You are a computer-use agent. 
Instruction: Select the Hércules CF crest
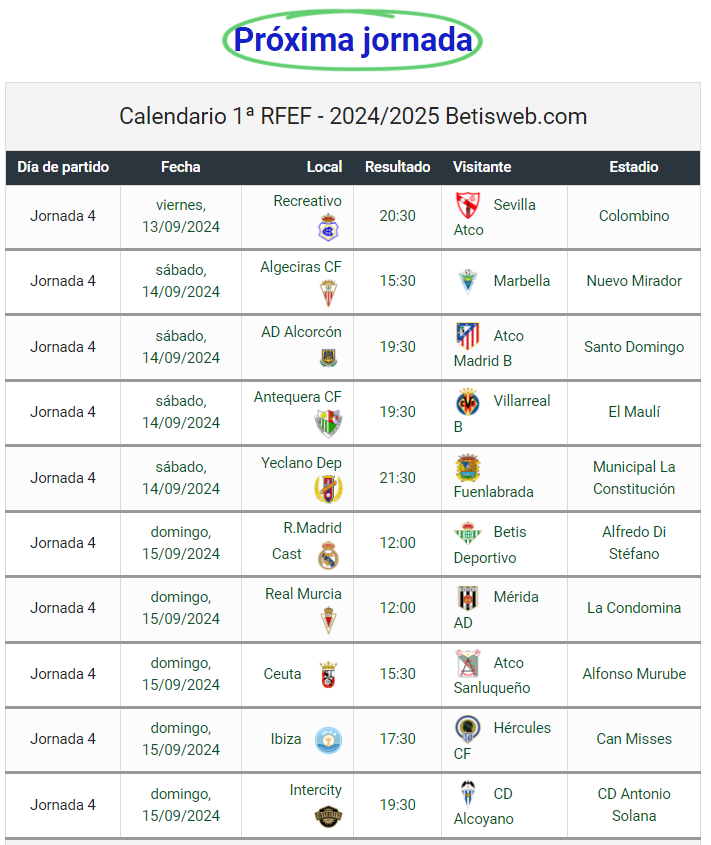click(x=467, y=728)
